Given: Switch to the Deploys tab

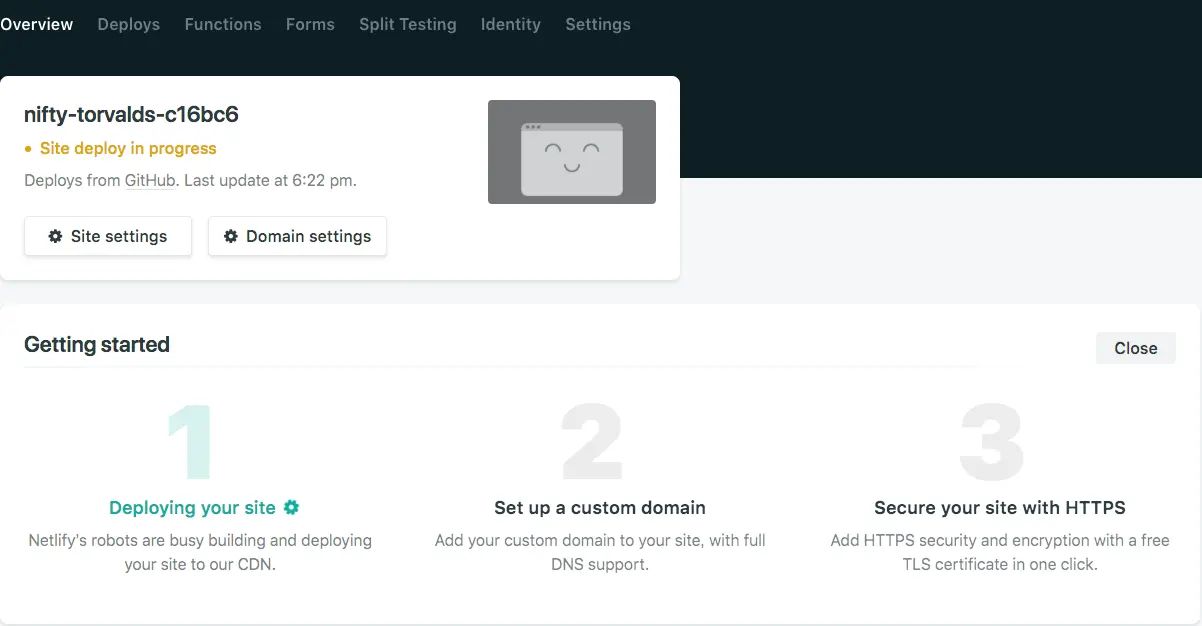Looking at the screenshot, I should (129, 24).
